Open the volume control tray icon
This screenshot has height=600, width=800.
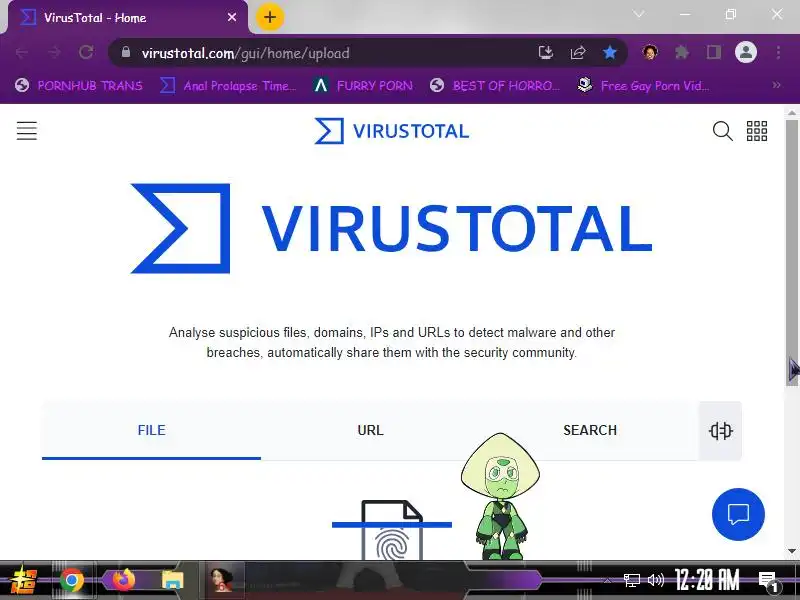click(656, 580)
